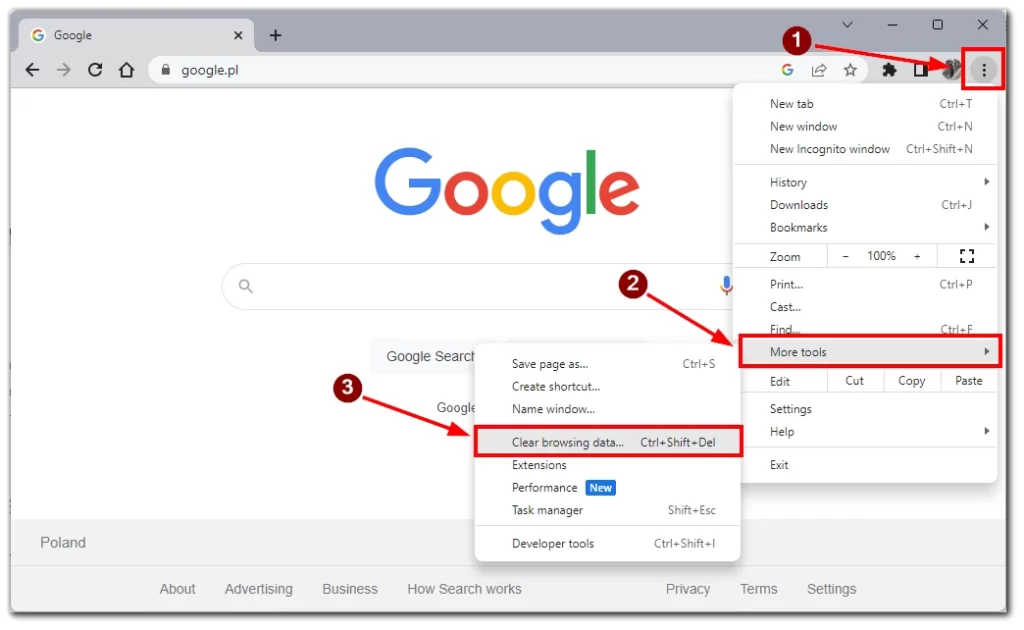Open the About footer link

[x=178, y=589]
